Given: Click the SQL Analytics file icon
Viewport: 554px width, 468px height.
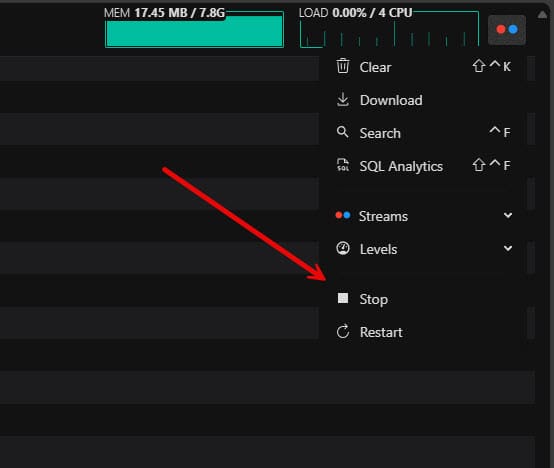Looking at the screenshot, I should click(x=343, y=165).
